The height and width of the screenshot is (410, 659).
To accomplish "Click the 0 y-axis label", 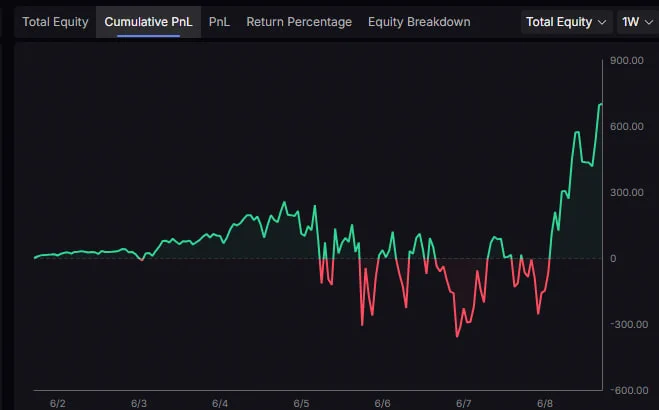I will [613, 259].
